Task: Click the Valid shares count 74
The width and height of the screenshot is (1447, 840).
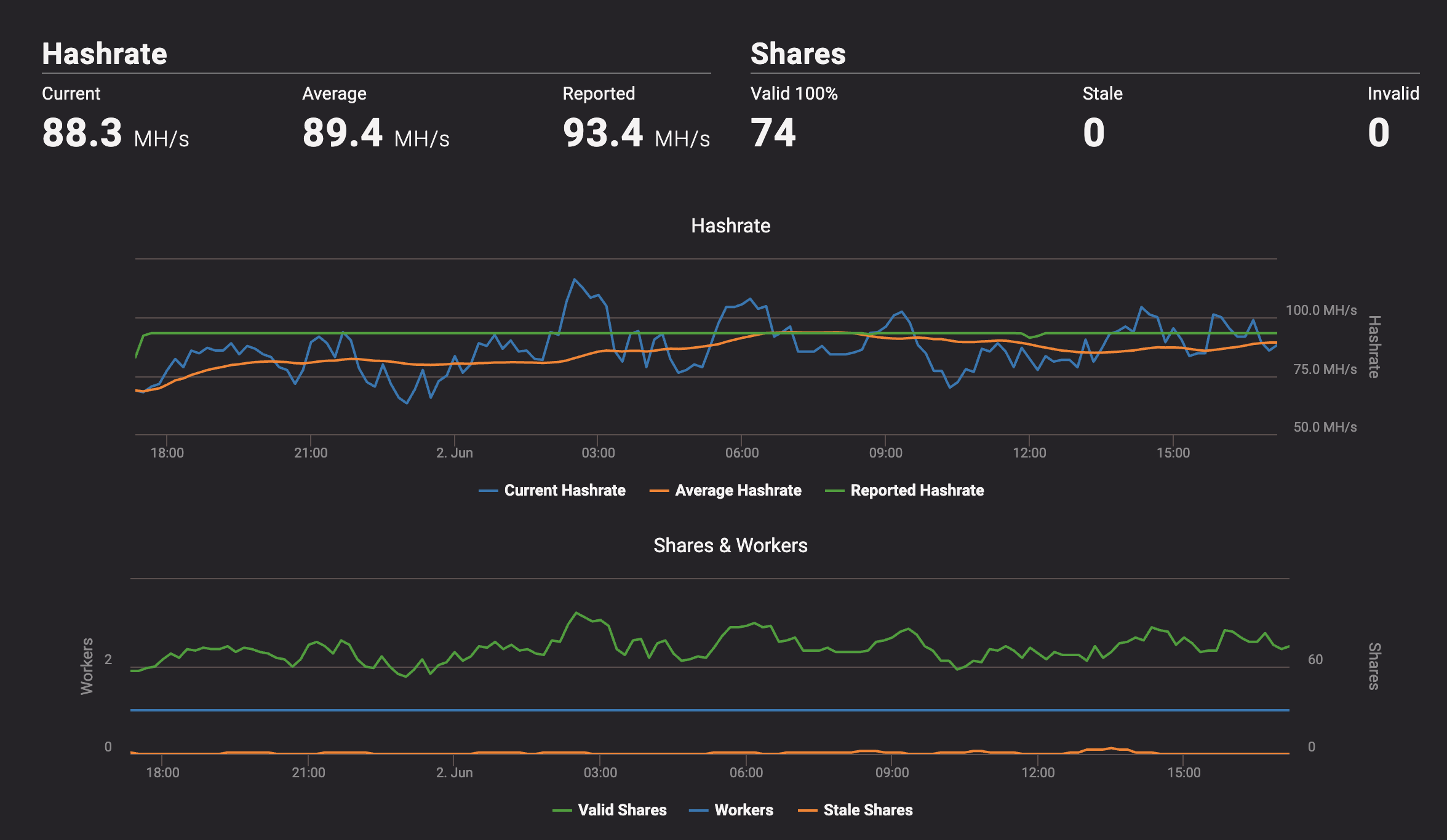Action: tap(773, 133)
